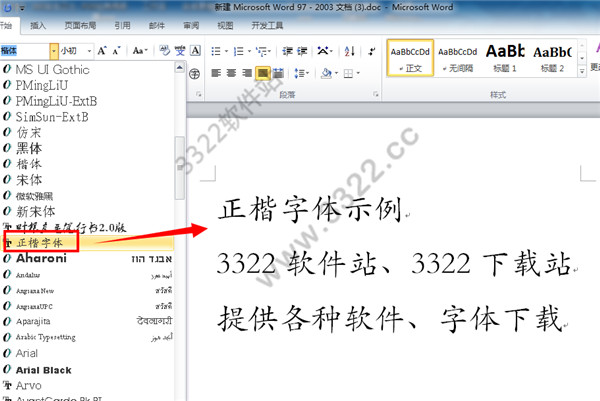Apply the 正文 style
This screenshot has width=600, height=401.
[x=410, y=58]
